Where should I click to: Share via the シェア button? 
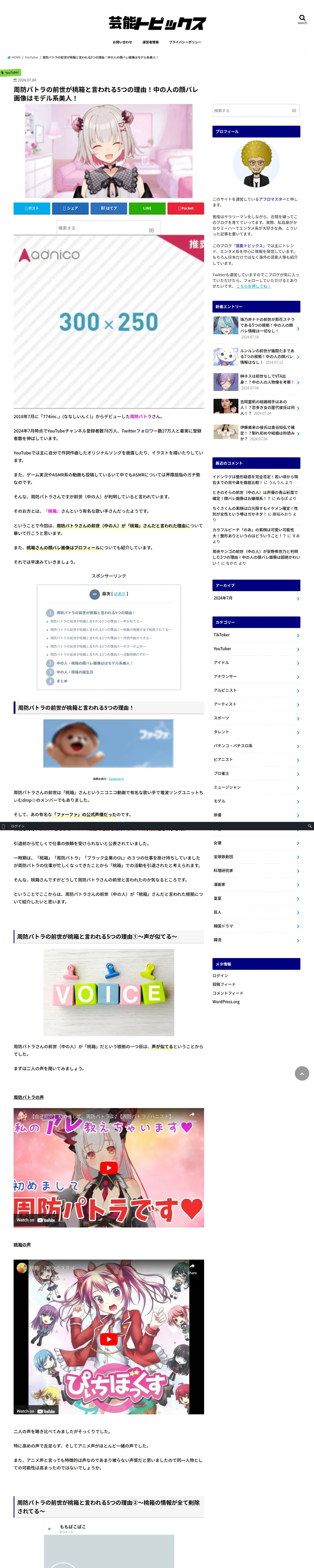click(x=70, y=208)
